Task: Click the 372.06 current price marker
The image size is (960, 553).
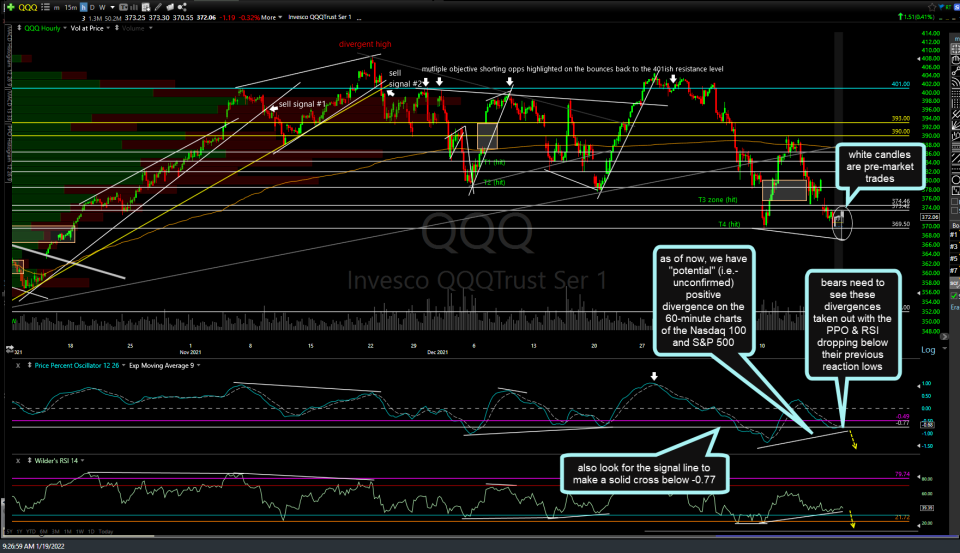Action: [x=930, y=217]
